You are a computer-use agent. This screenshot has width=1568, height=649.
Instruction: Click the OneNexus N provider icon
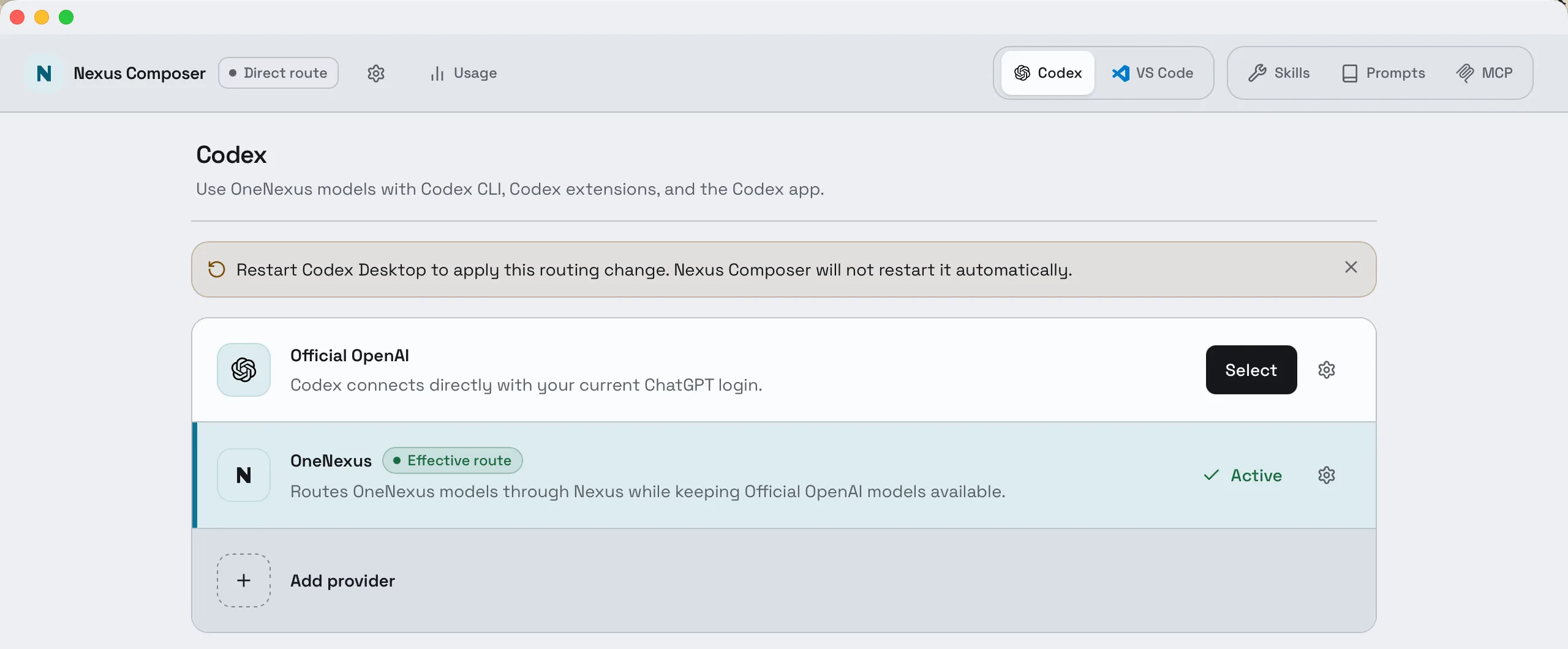point(244,475)
